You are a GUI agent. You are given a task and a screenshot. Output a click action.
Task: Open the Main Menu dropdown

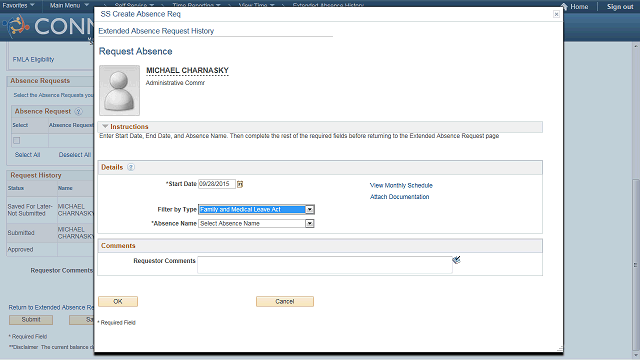[x=69, y=5]
